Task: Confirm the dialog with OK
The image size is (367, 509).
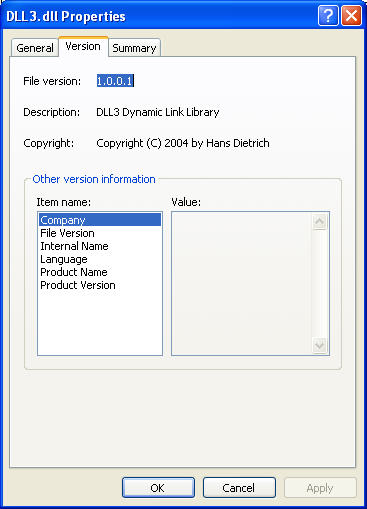Action: (x=158, y=488)
